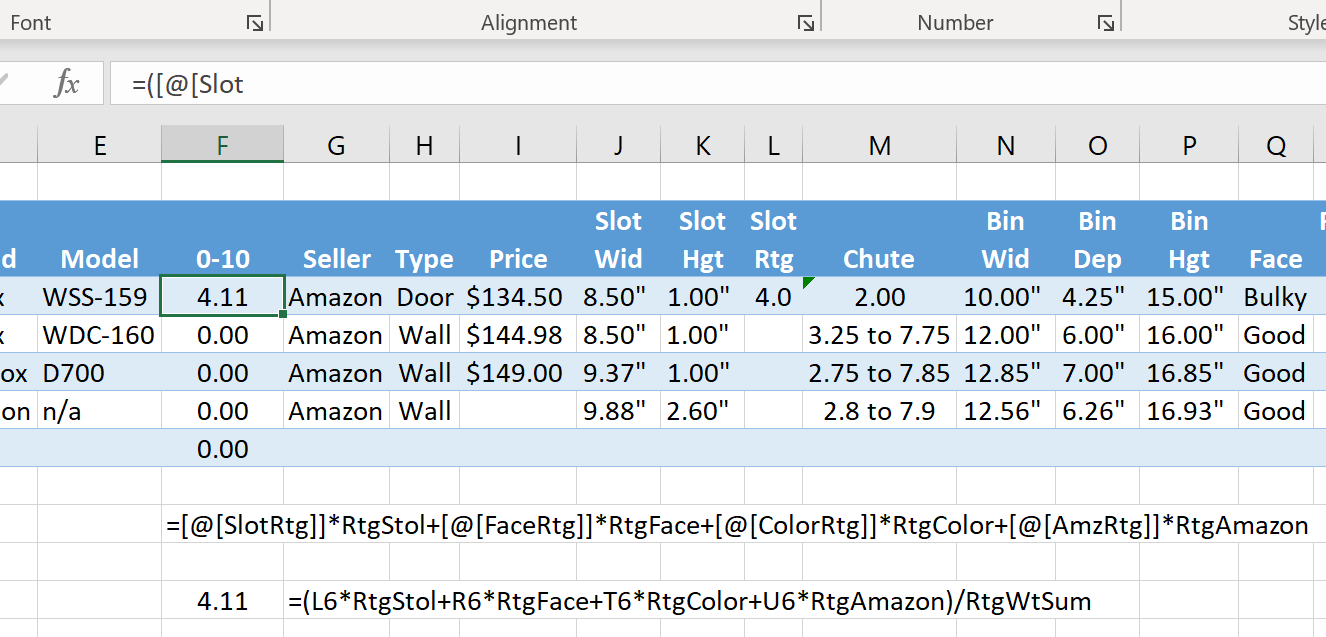Select column P header

tap(1189, 146)
